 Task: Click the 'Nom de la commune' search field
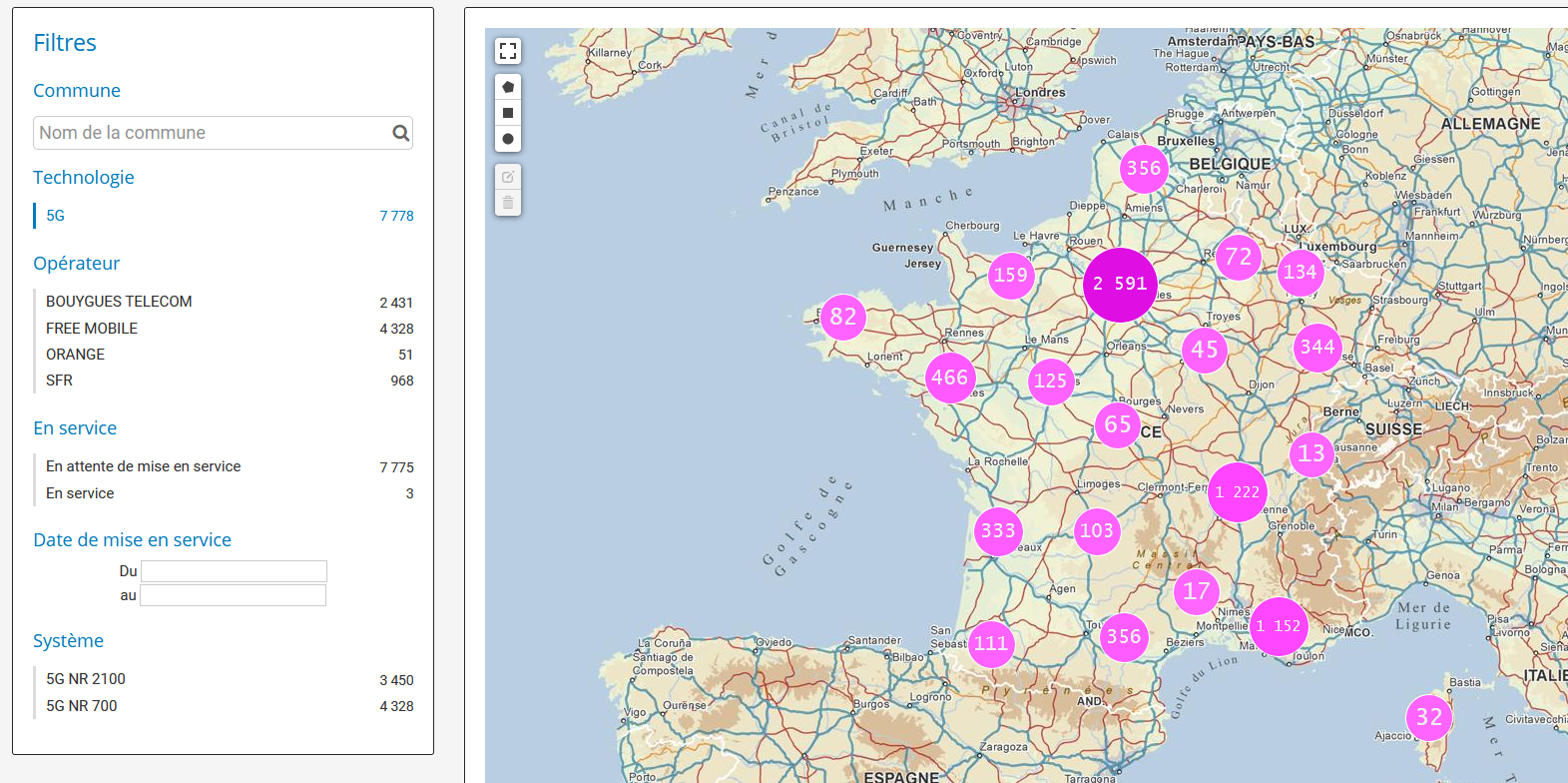pos(212,133)
